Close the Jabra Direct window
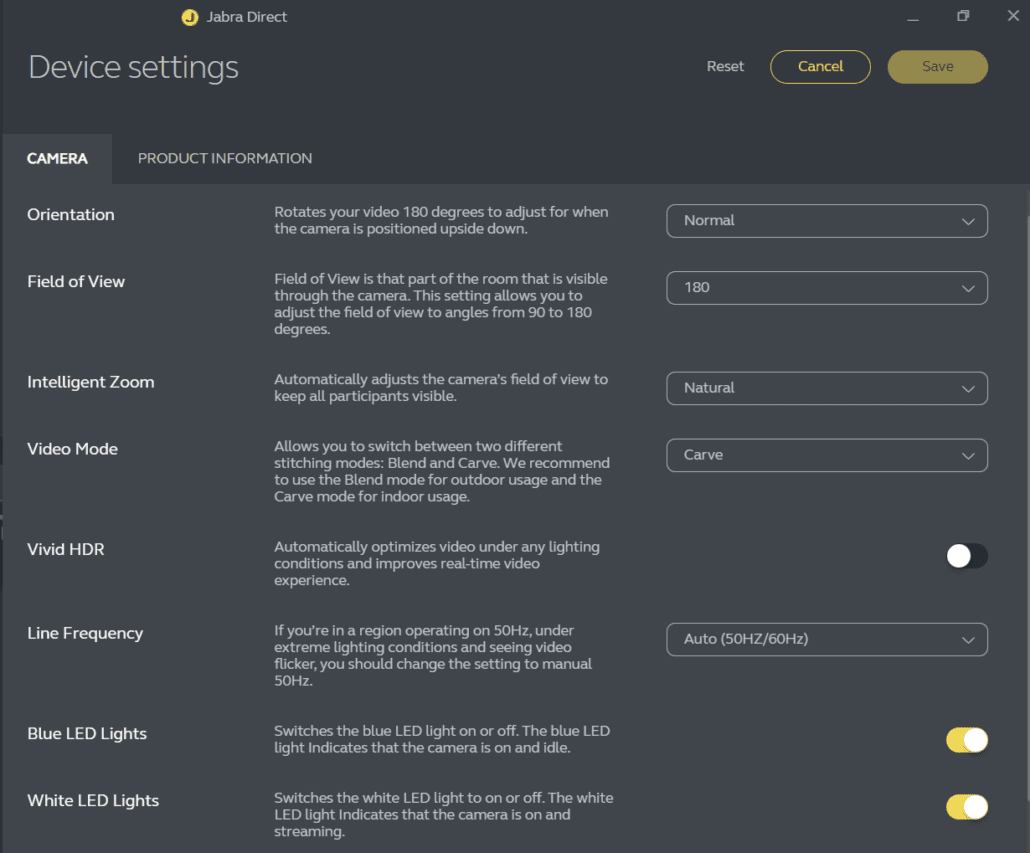 (x=1013, y=16)
